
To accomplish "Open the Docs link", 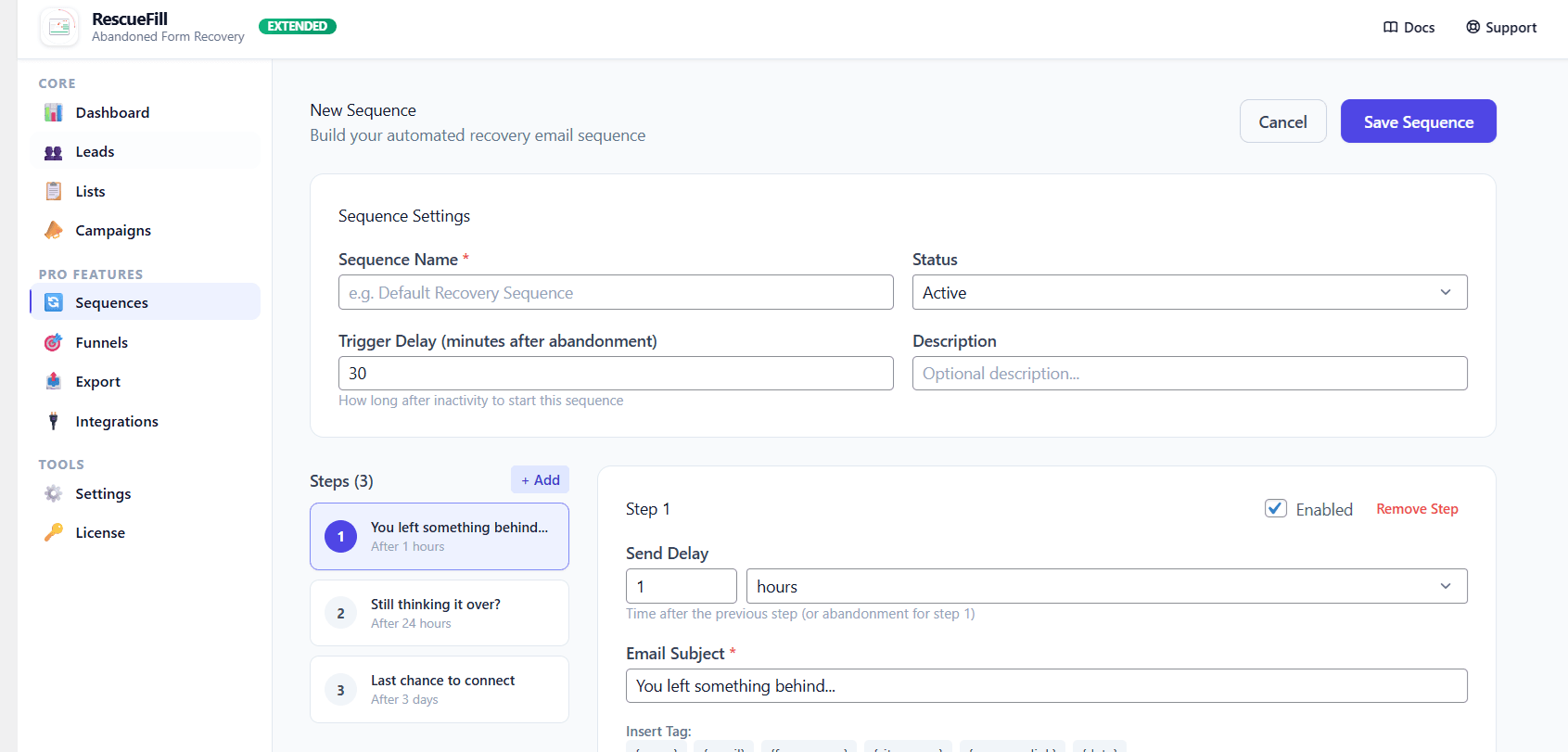I will [x=1409, y=28].
